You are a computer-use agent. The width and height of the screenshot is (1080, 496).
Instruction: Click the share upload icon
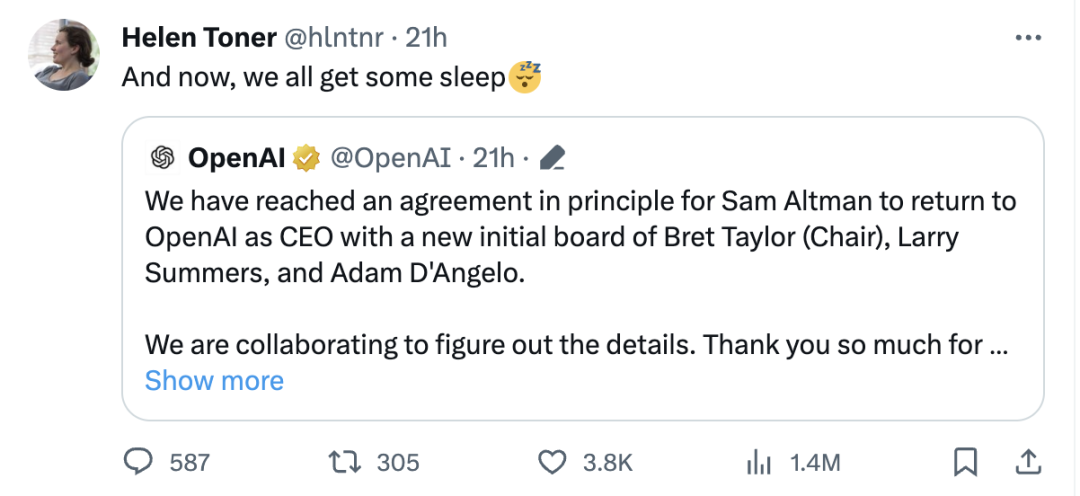click(x=1026, y=461)
